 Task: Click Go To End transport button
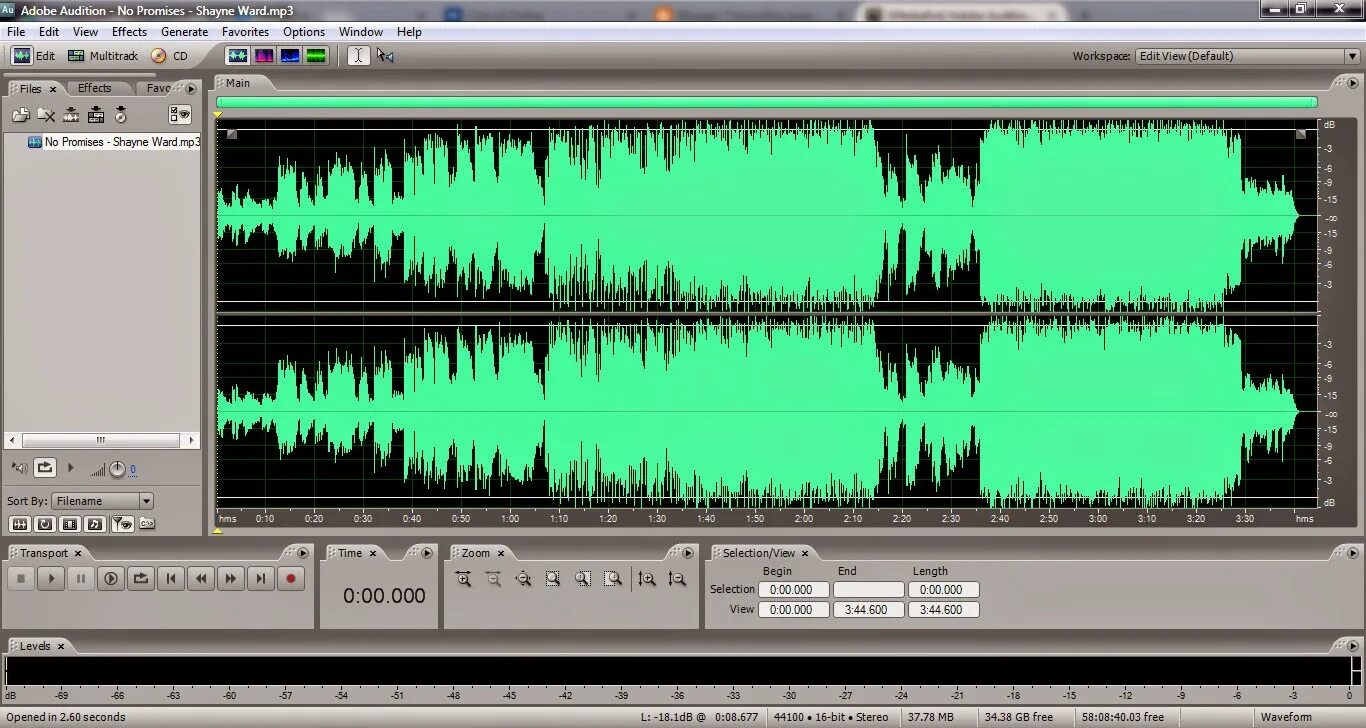(261, 578)
